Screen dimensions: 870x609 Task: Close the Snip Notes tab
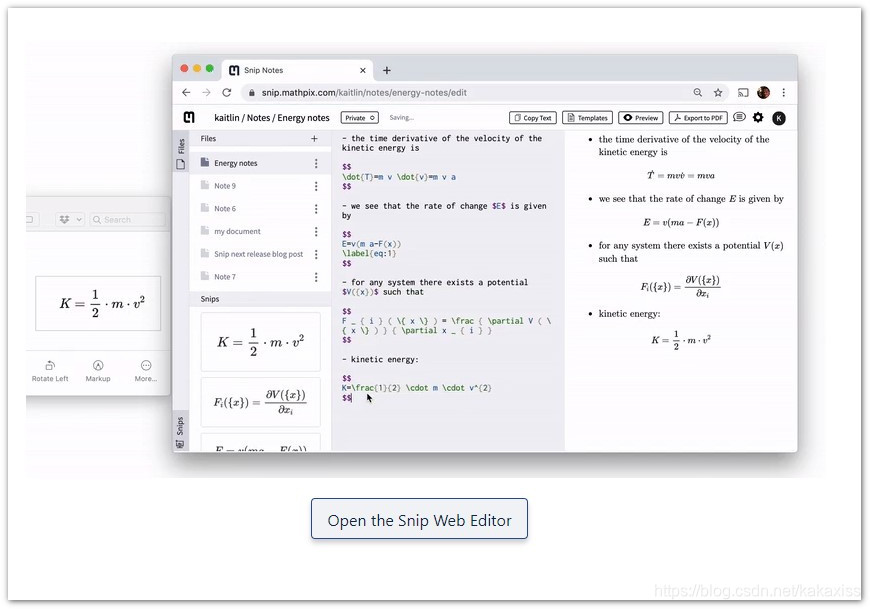[x=363, y=70]
